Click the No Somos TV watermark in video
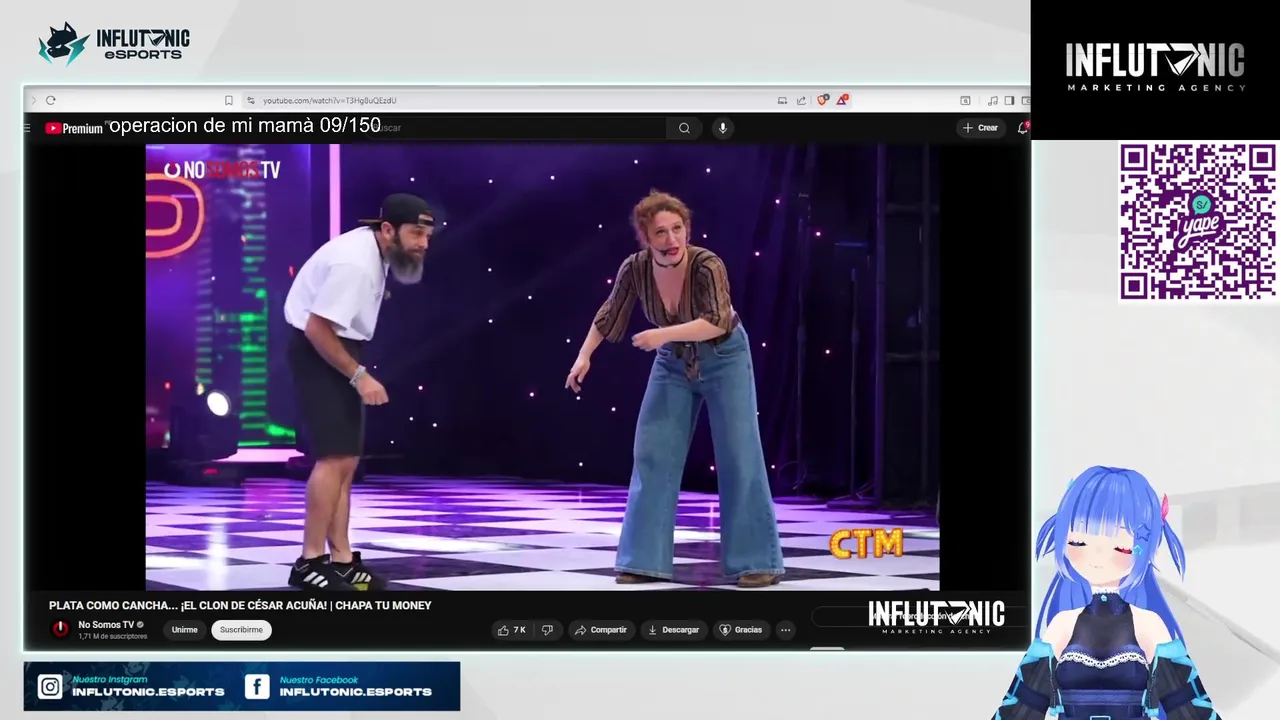 222,170
